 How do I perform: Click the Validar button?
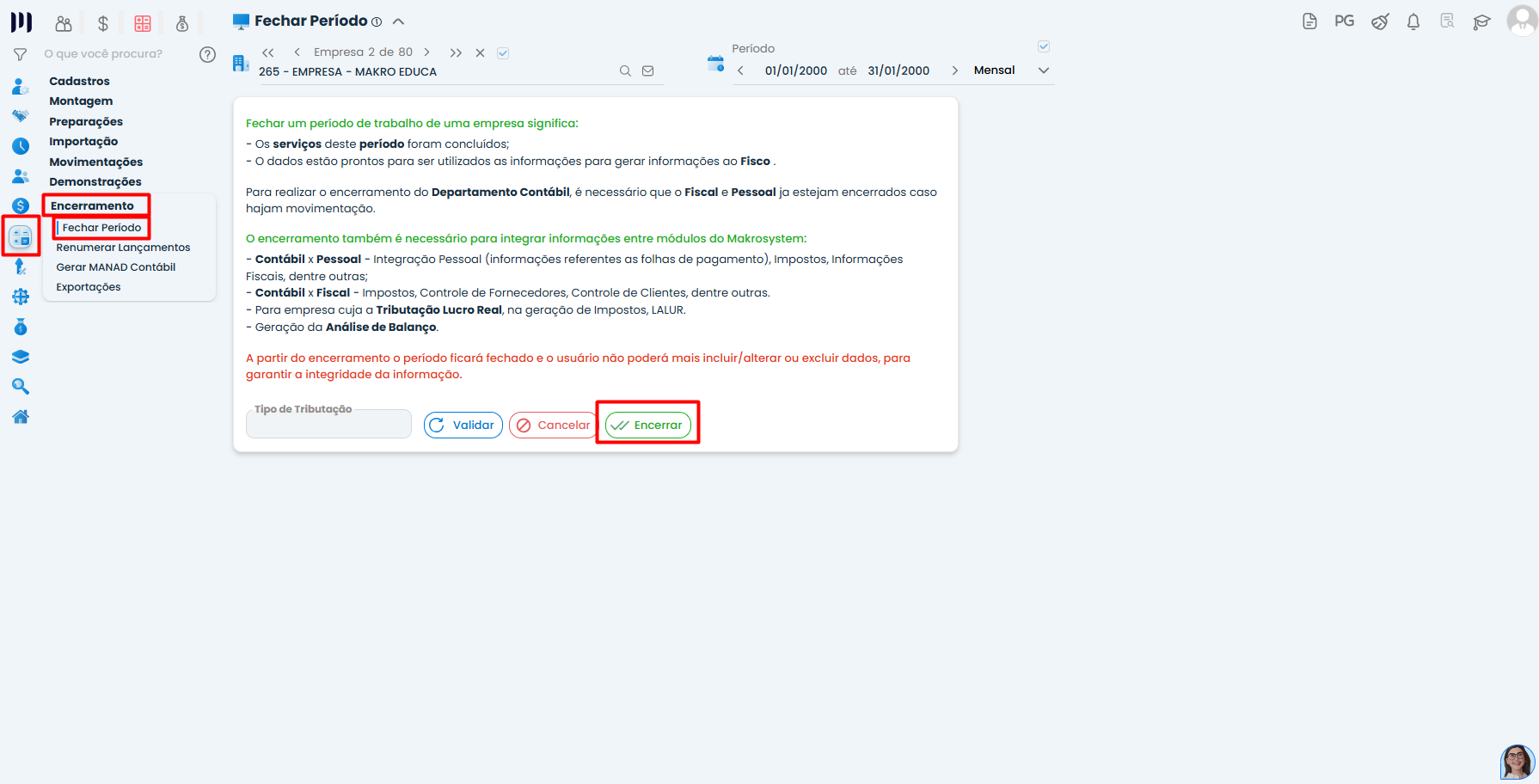463,425
